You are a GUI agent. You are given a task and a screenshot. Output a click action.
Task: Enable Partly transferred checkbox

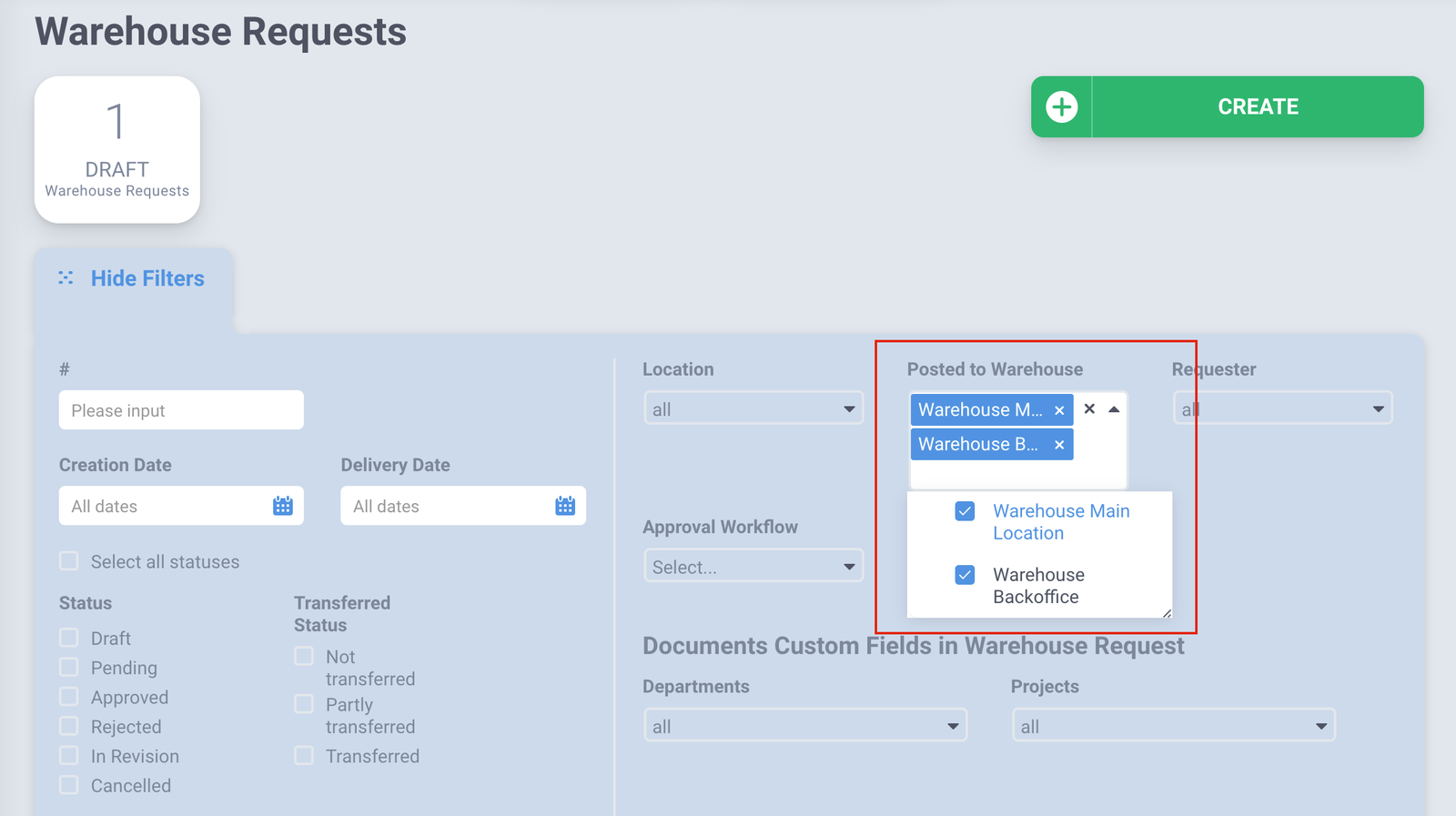(304, 704)
